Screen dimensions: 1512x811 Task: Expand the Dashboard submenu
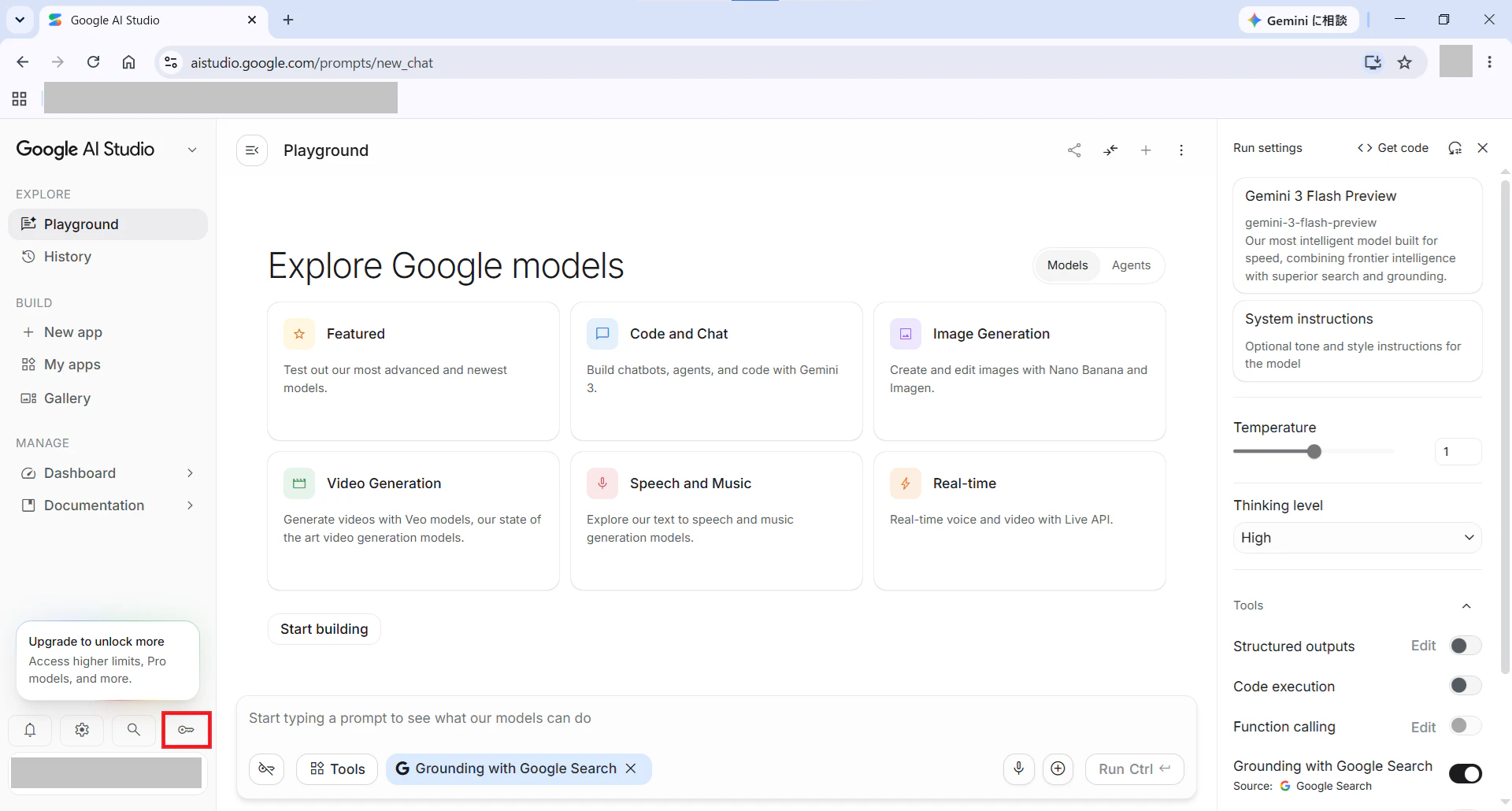coord(190,473)
